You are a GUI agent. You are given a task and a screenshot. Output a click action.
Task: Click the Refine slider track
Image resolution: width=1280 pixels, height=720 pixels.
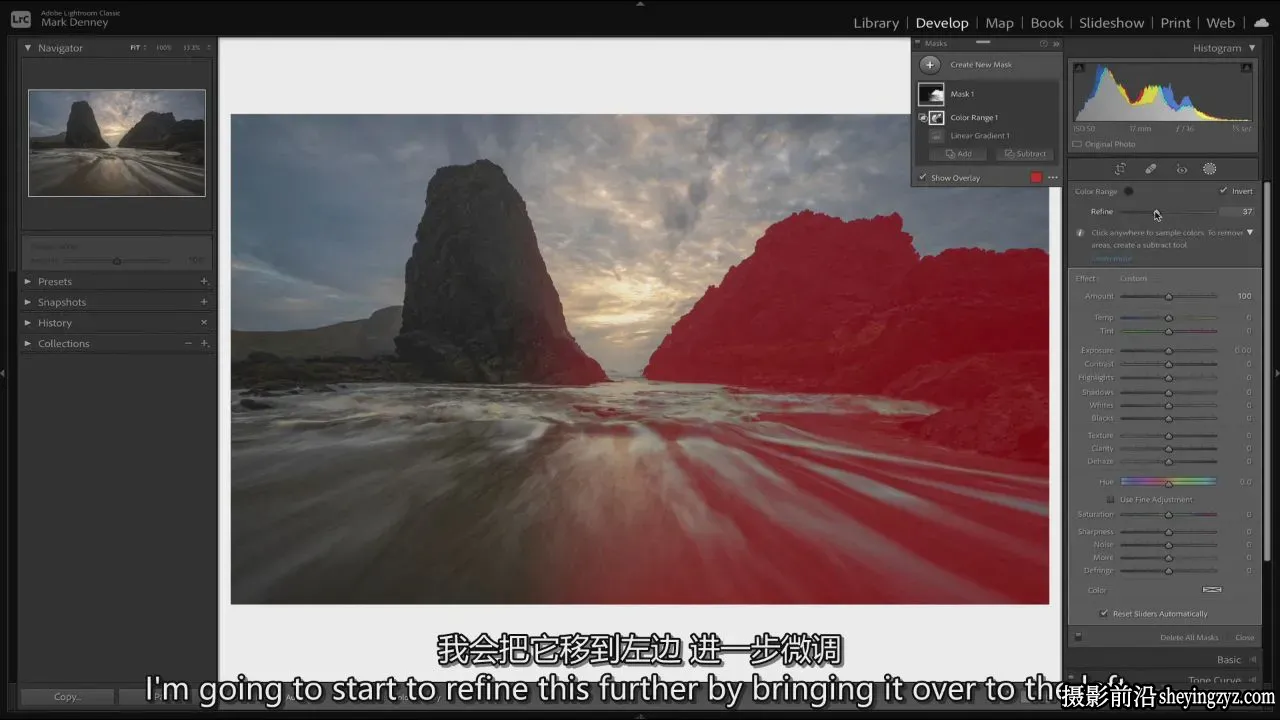click(x=1168, y=212)
